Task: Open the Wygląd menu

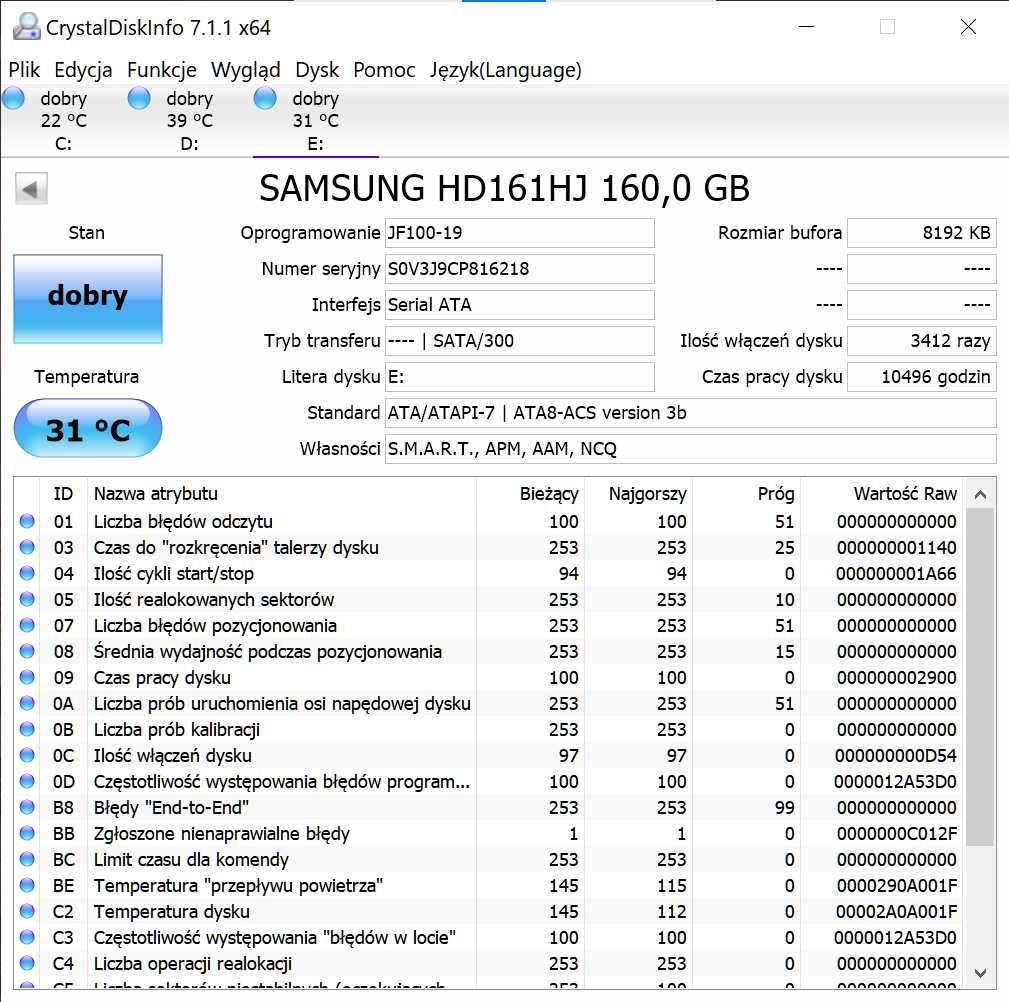Action: [x=246, y=70]
